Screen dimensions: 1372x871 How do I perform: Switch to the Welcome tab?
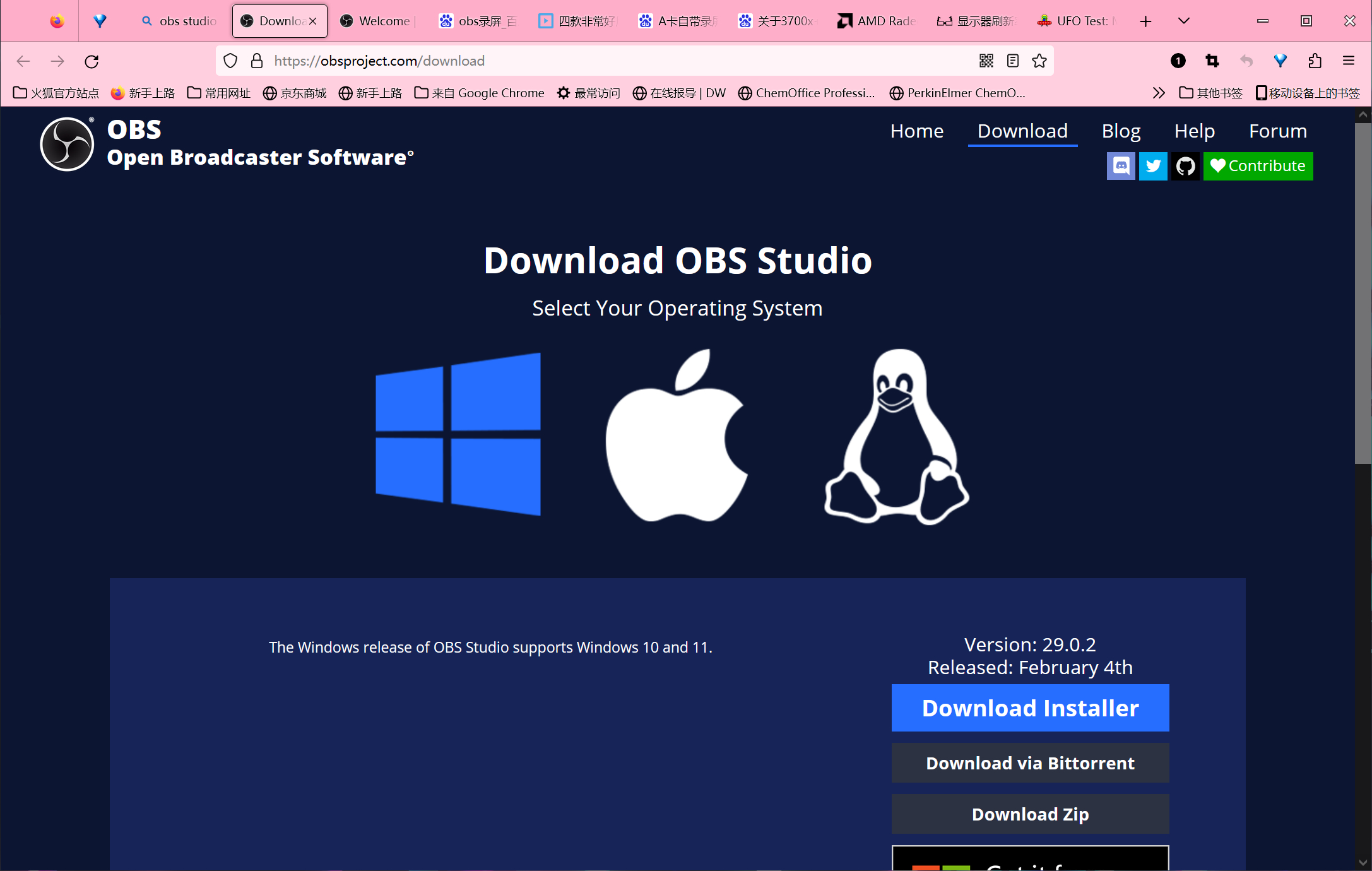pyautogui.click(x=379, y=21)
